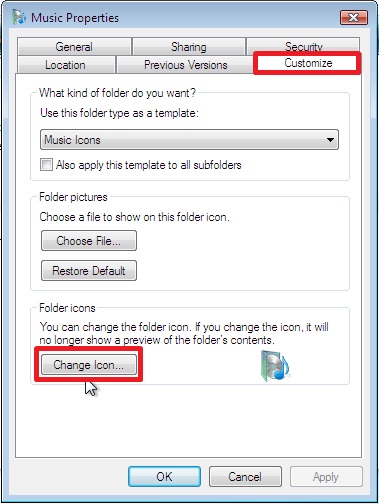The width and height of the screenshot is (379, 504).
Task: Confirm with the OK button
Action: [x=164, y=476]
